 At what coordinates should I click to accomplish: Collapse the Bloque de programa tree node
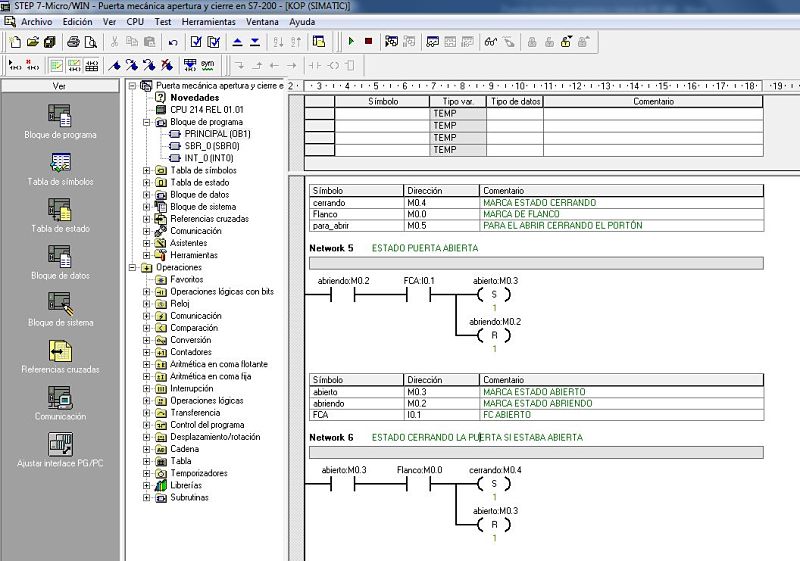point(147,122)
